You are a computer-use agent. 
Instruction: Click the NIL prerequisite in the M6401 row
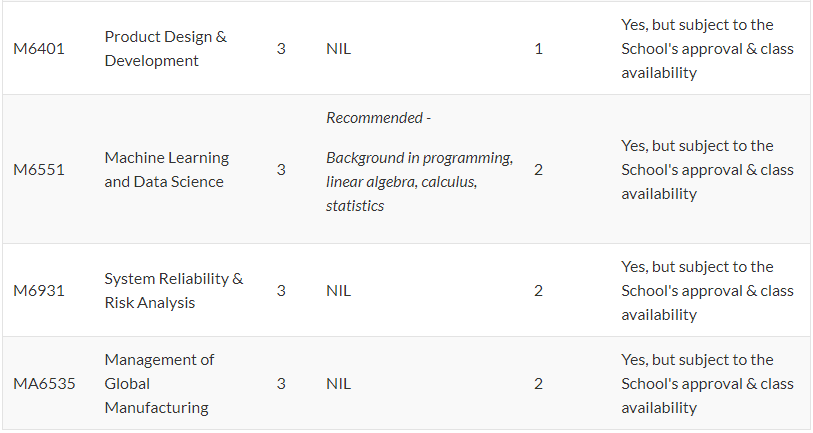[x=339, y=49]
